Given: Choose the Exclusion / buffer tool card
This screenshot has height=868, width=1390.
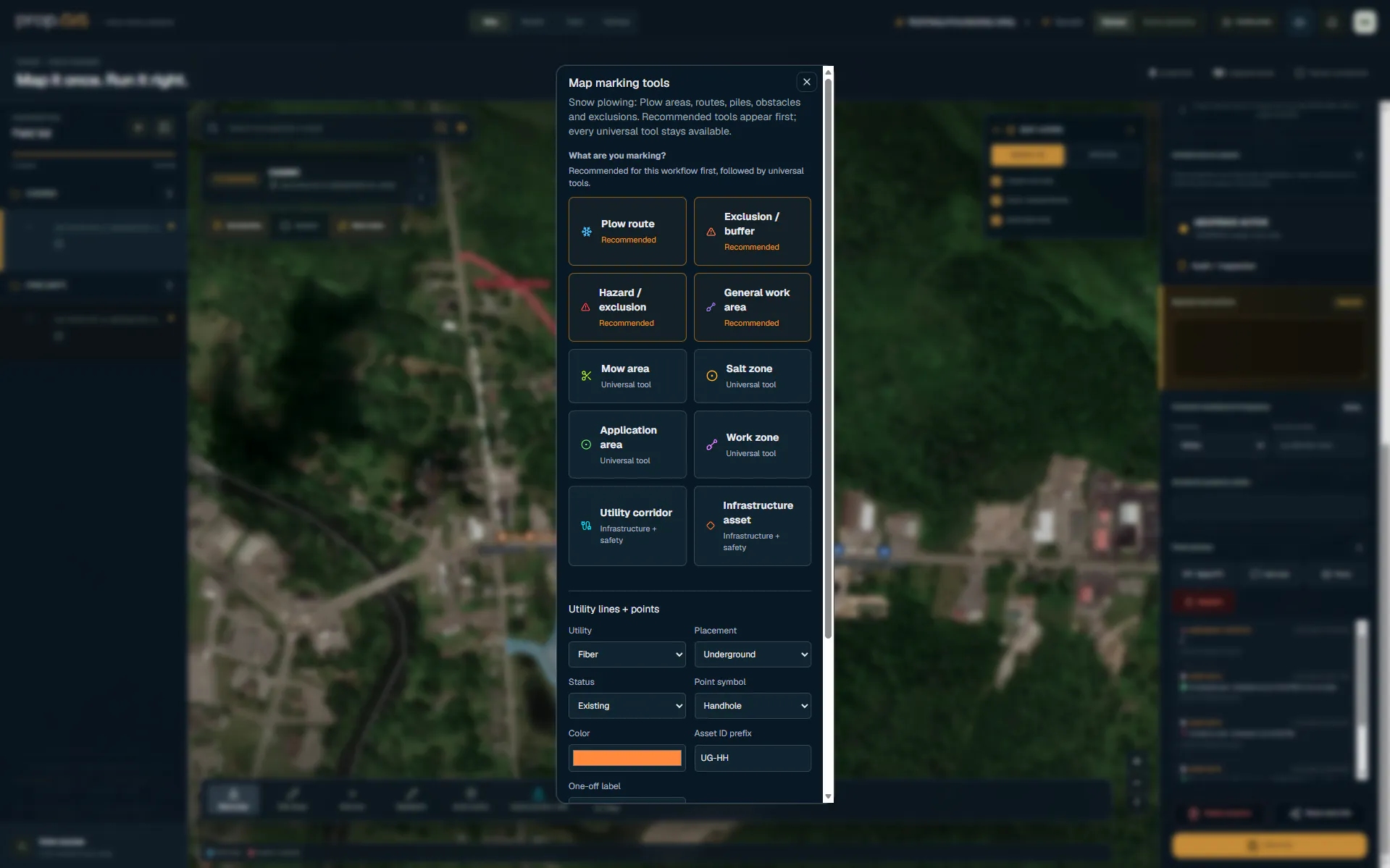Looking at the screenshot, I should pos(752,231).
